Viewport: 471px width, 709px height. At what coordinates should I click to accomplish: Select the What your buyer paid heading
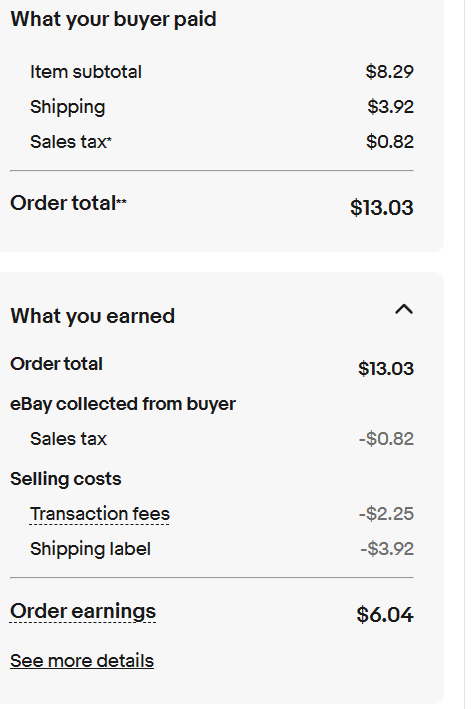tap(113, 19)
